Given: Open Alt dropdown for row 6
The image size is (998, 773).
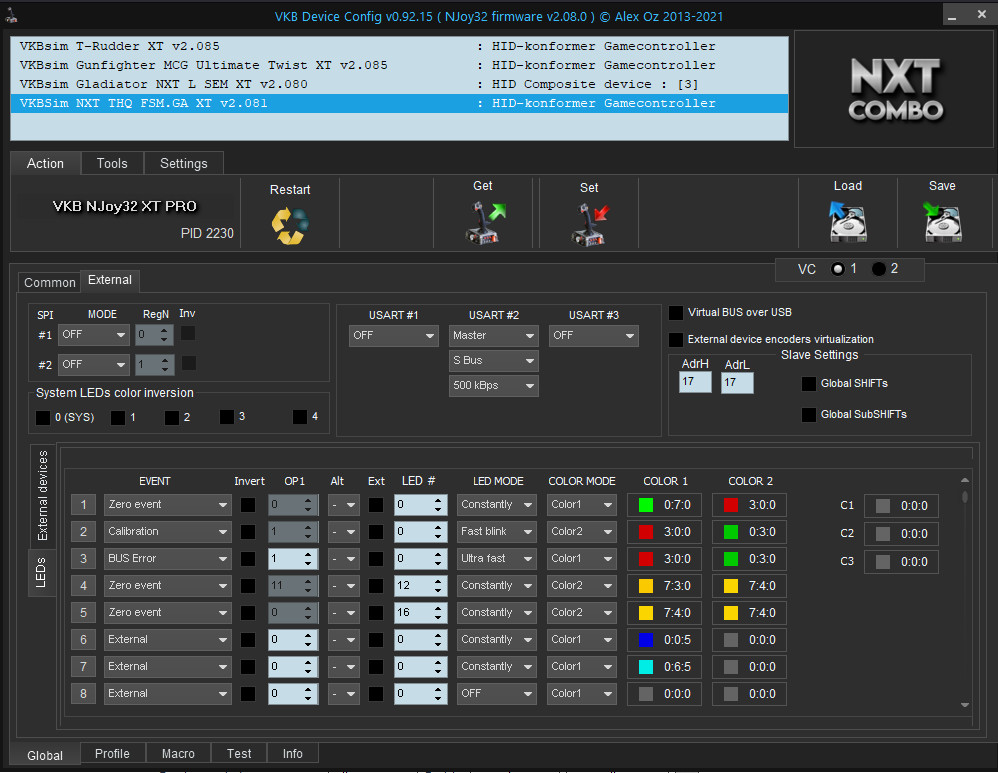Looking at the screenshot, I should click(x=344, y=640).
